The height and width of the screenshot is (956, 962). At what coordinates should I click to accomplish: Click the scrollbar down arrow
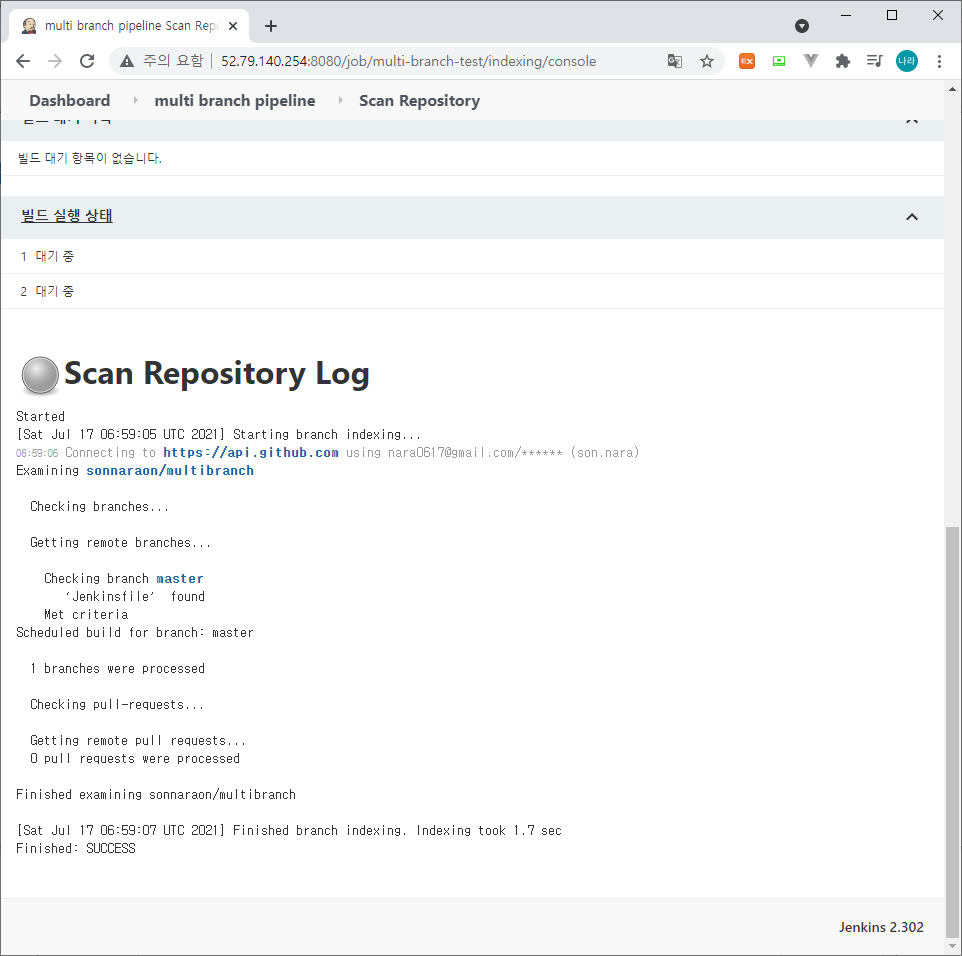[952, 946]
